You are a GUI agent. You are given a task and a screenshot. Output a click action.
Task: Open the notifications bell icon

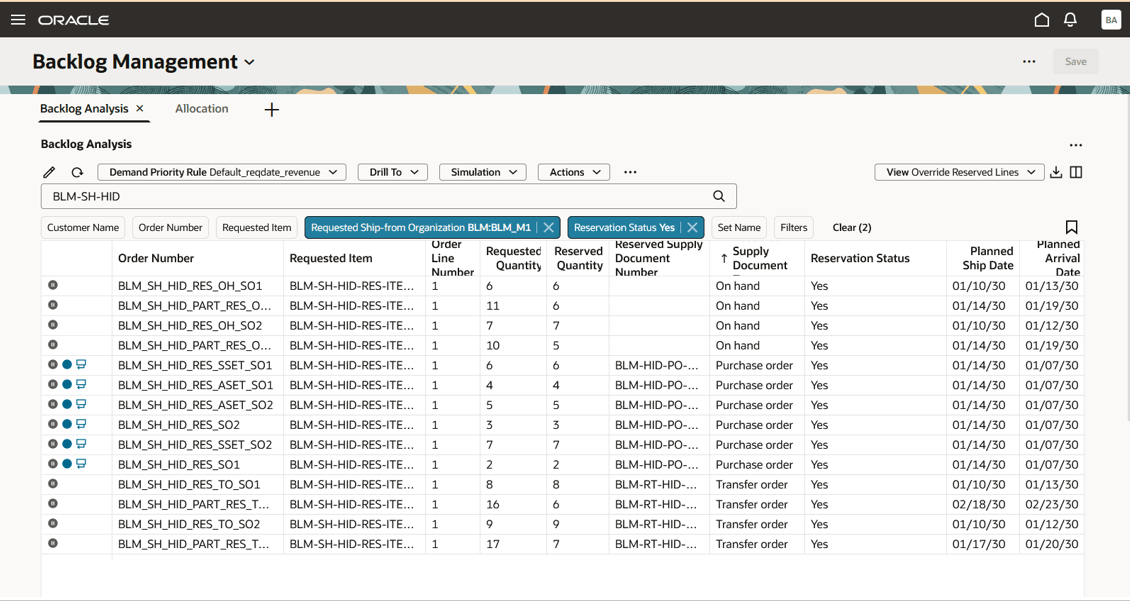point(1068,19)
